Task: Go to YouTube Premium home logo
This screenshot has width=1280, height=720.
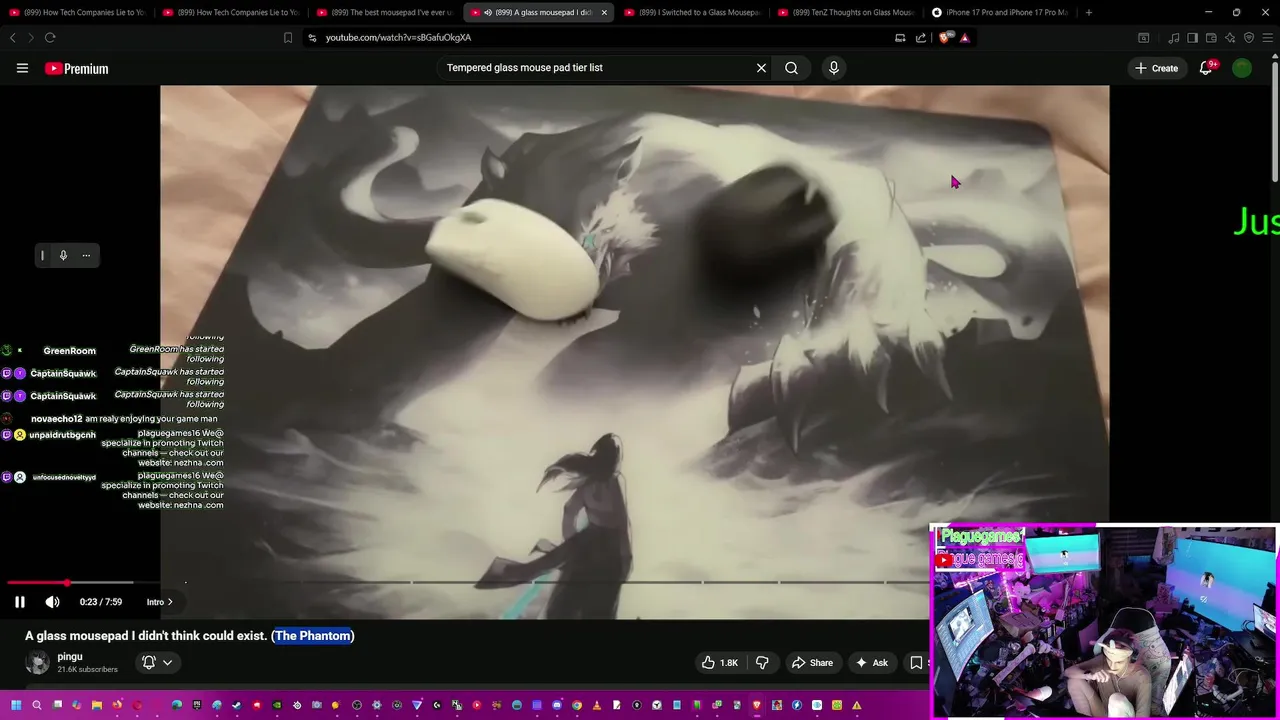Action: coord(76,69)
